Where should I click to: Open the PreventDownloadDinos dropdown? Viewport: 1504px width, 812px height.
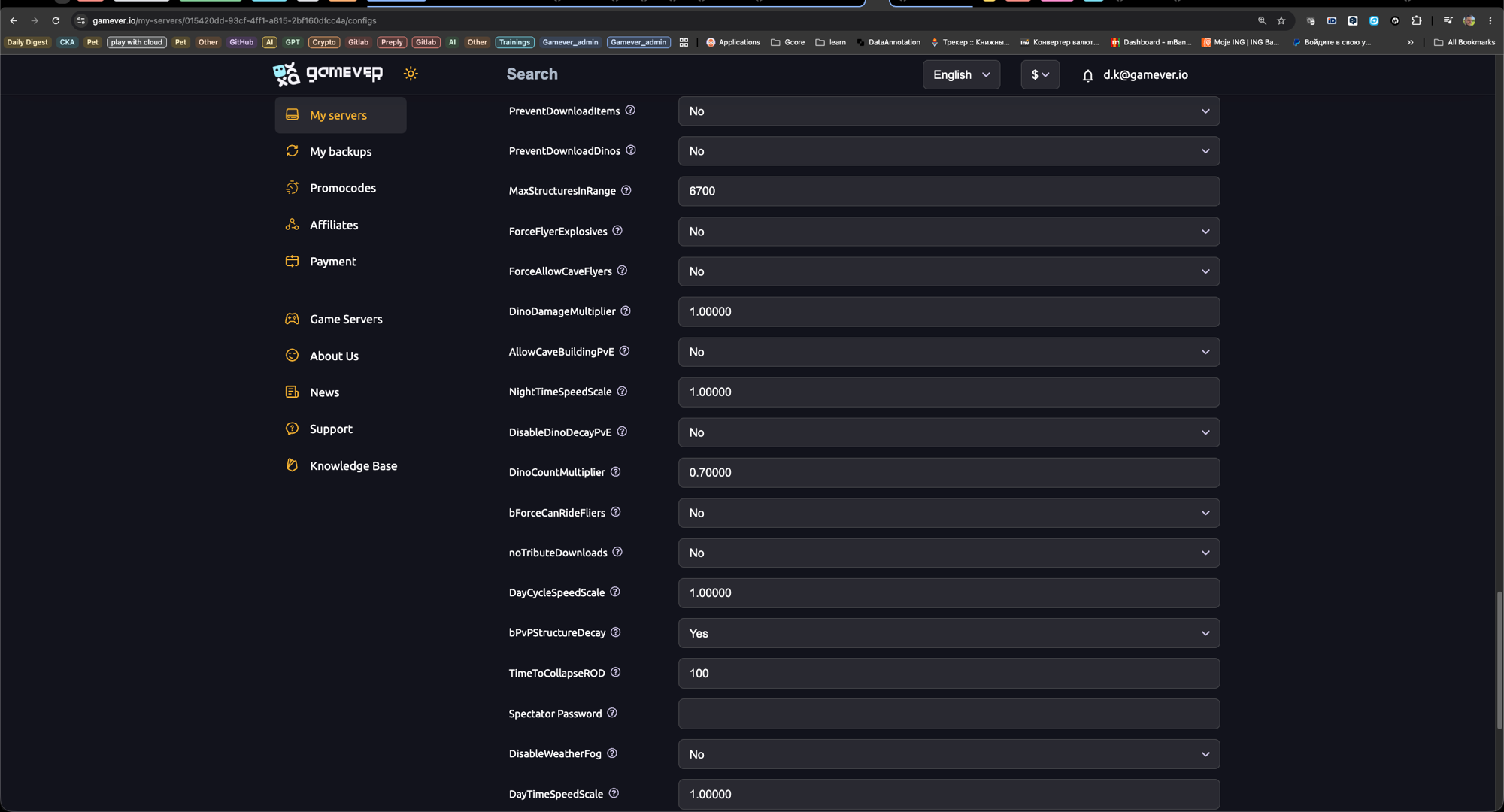coord(948,151)
